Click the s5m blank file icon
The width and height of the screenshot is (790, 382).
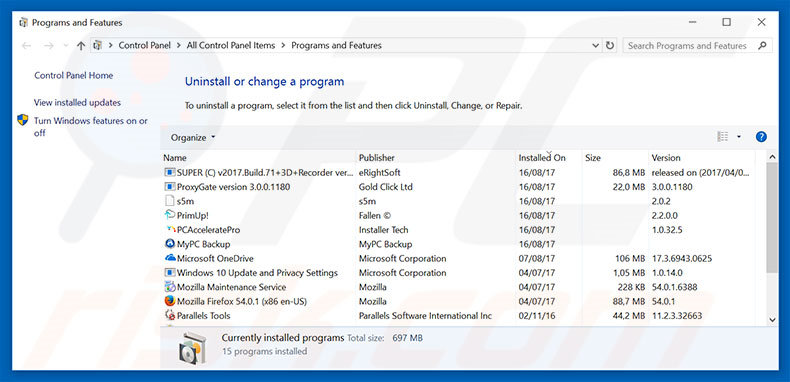point(170,201)
